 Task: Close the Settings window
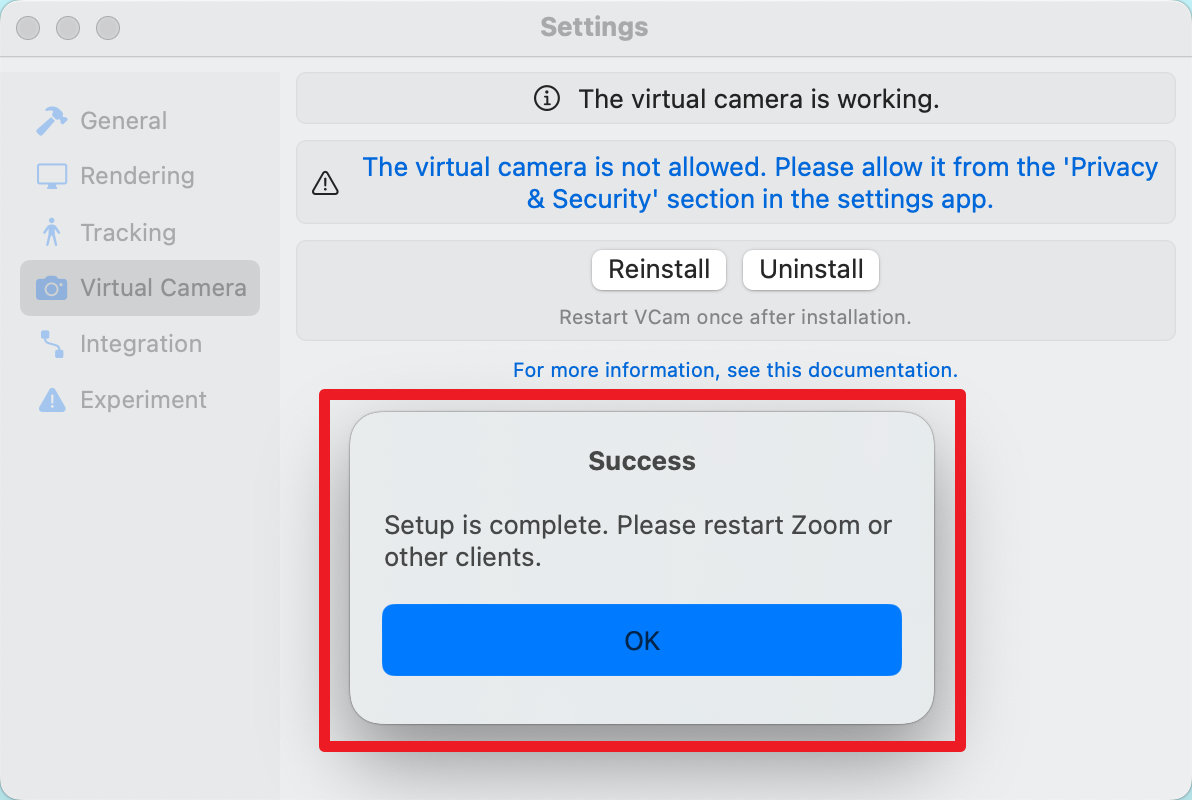[x=28, y=28]
